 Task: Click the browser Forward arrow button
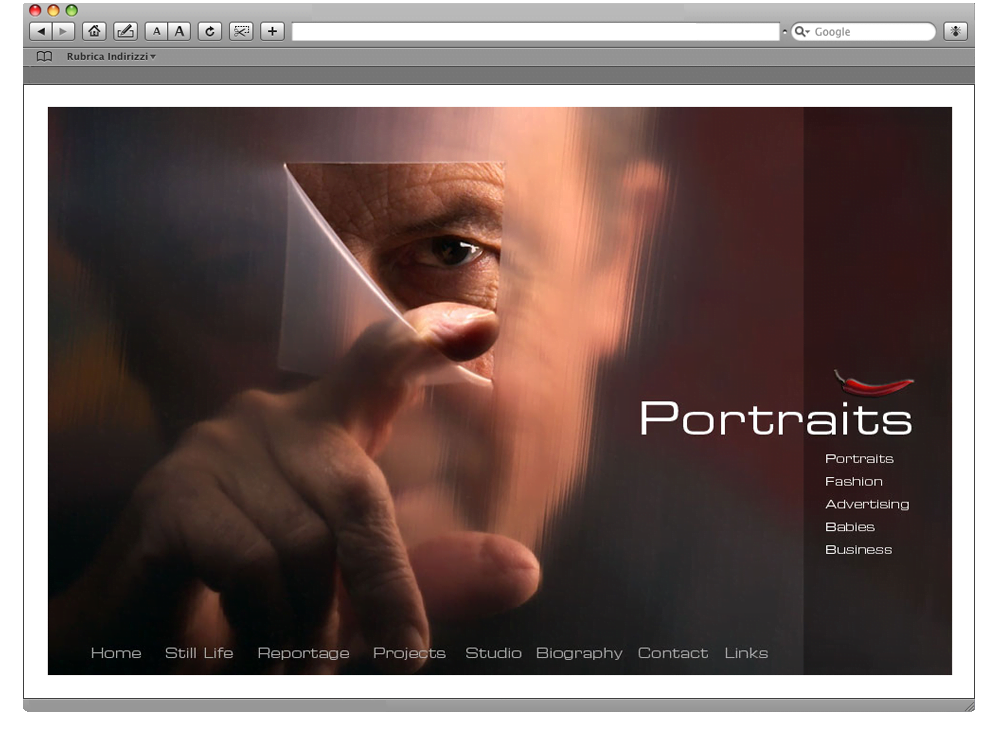point(63,31)
